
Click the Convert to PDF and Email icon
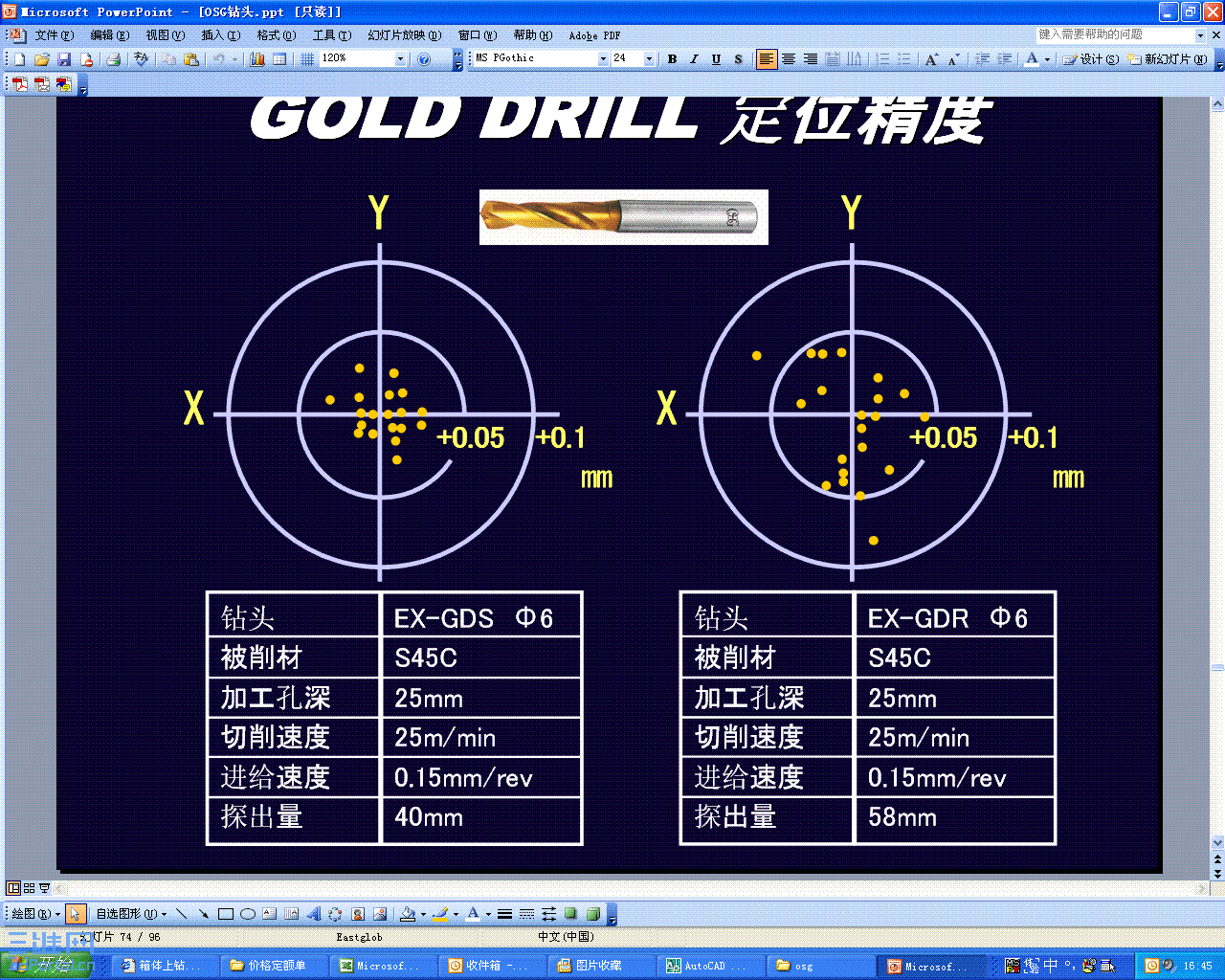41,84
